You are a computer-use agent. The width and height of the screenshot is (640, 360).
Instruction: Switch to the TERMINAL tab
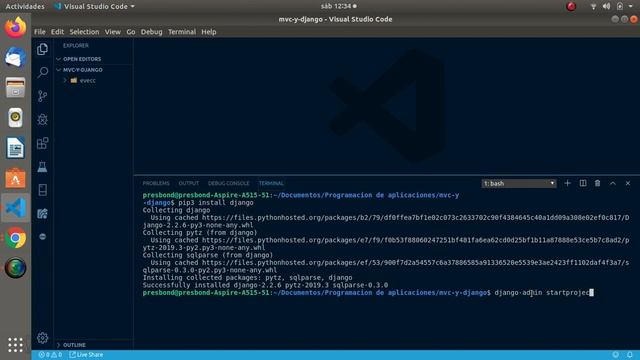tap(271, 183)
